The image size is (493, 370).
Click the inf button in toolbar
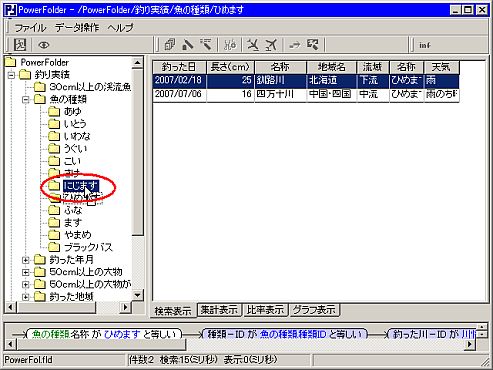(425, 45)
